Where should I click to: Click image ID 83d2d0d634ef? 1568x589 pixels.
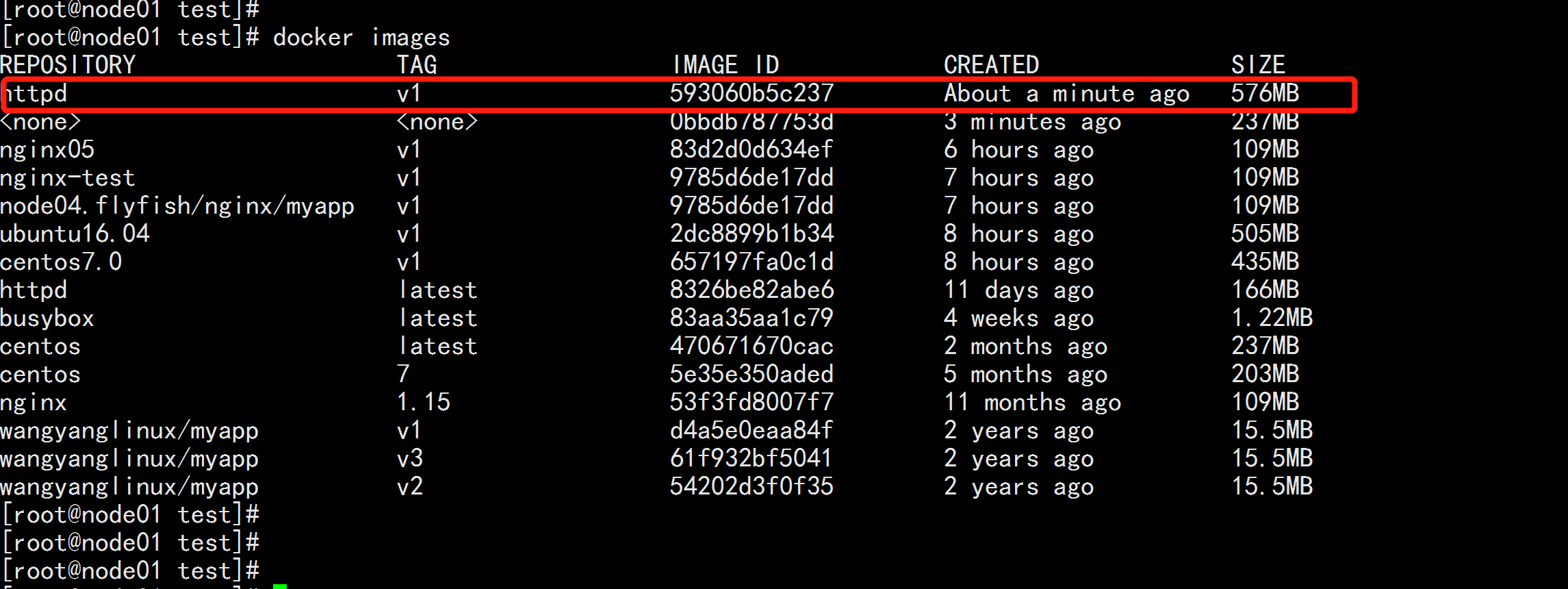pos(751,149)
